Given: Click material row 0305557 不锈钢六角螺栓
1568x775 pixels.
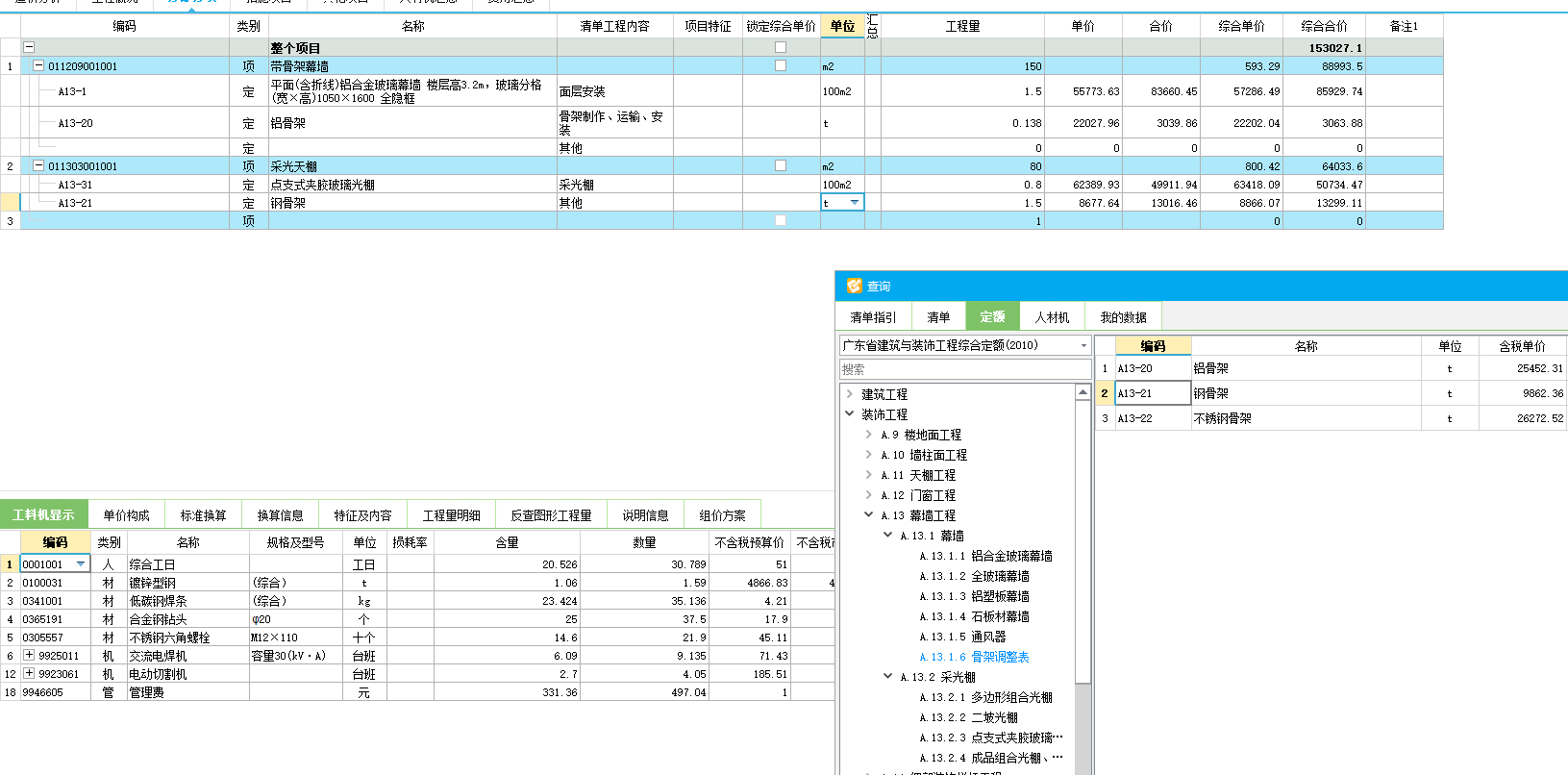Looking at the screenshot, I should [417, 637].
